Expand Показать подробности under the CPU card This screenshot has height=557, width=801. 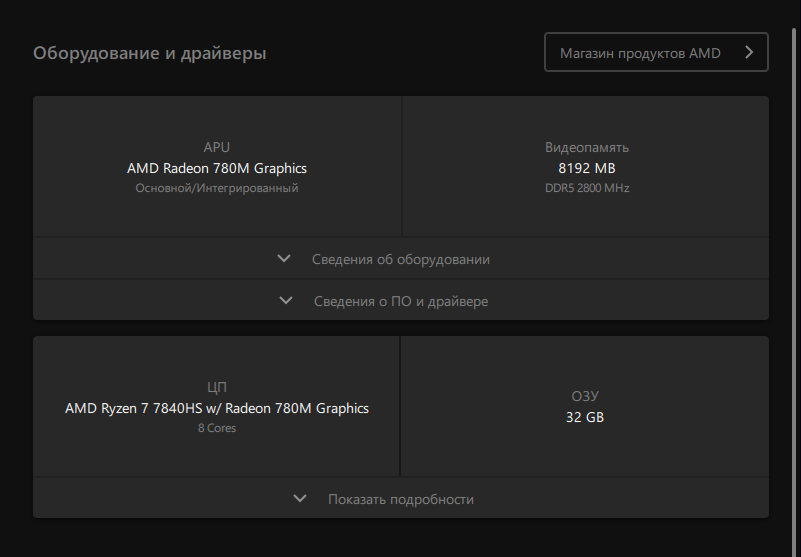tap(400, 499)
